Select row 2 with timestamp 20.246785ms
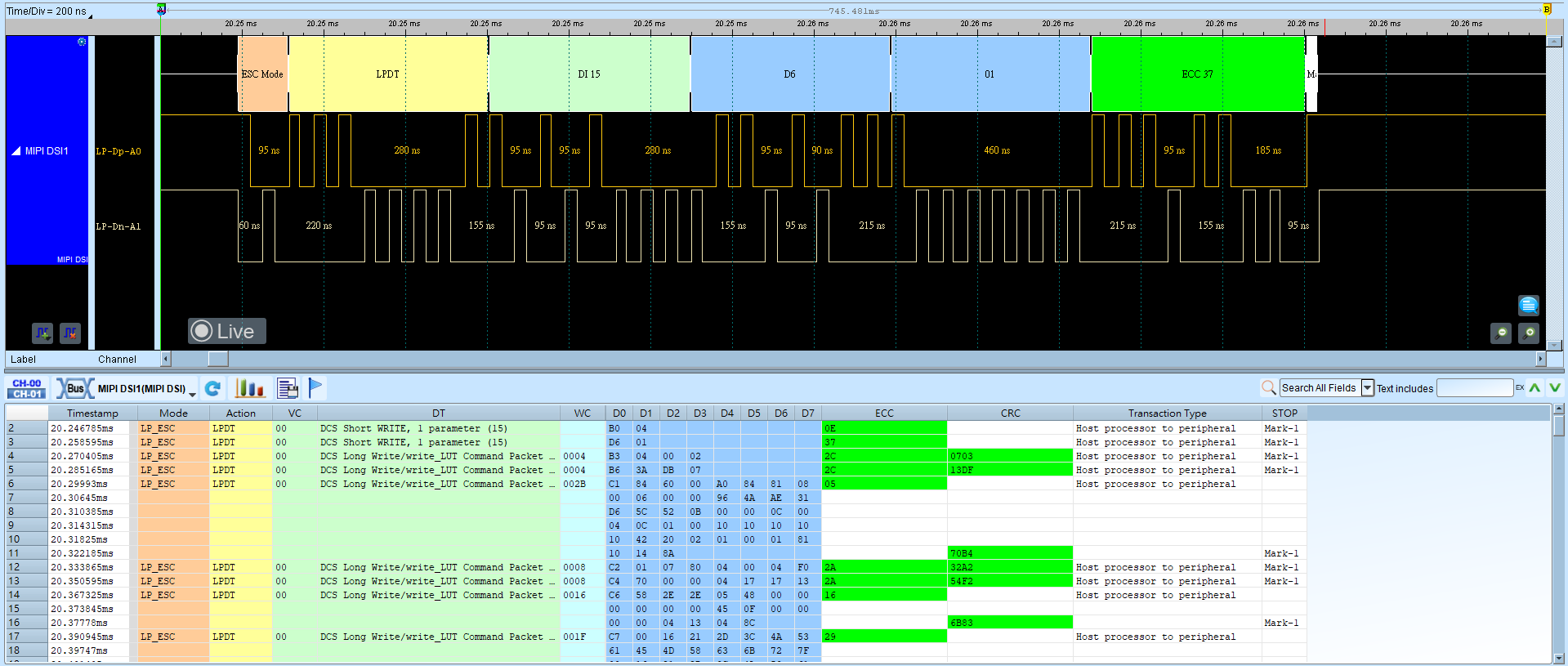Image resolution: width=1568 pixels, height=666 pixels. (656, 428)
